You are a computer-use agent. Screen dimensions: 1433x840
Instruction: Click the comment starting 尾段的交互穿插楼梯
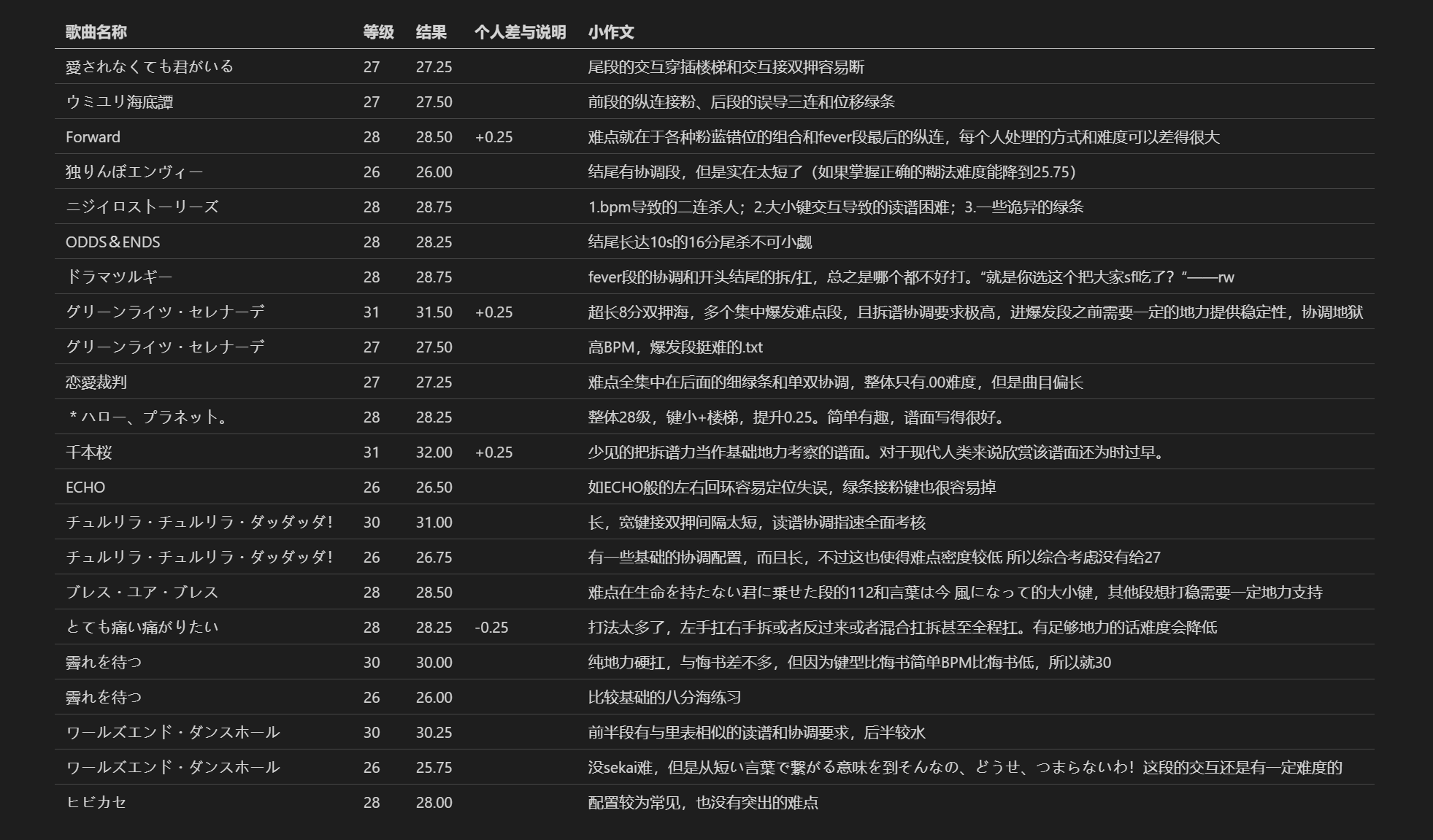click(x=726, y=66)
